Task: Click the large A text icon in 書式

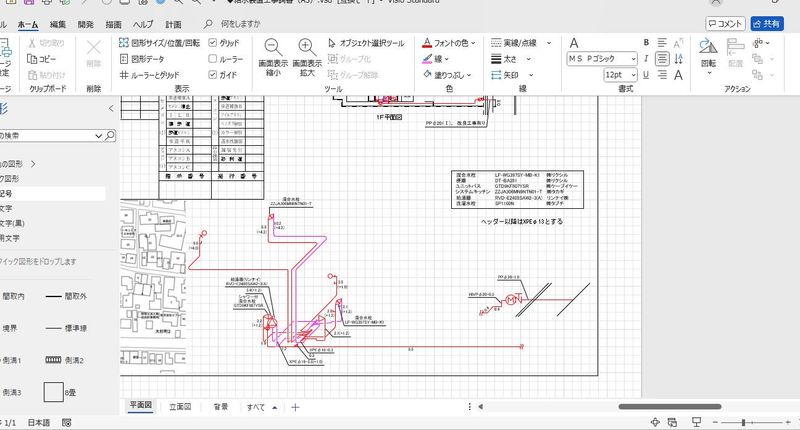Action: coord(574,43)
